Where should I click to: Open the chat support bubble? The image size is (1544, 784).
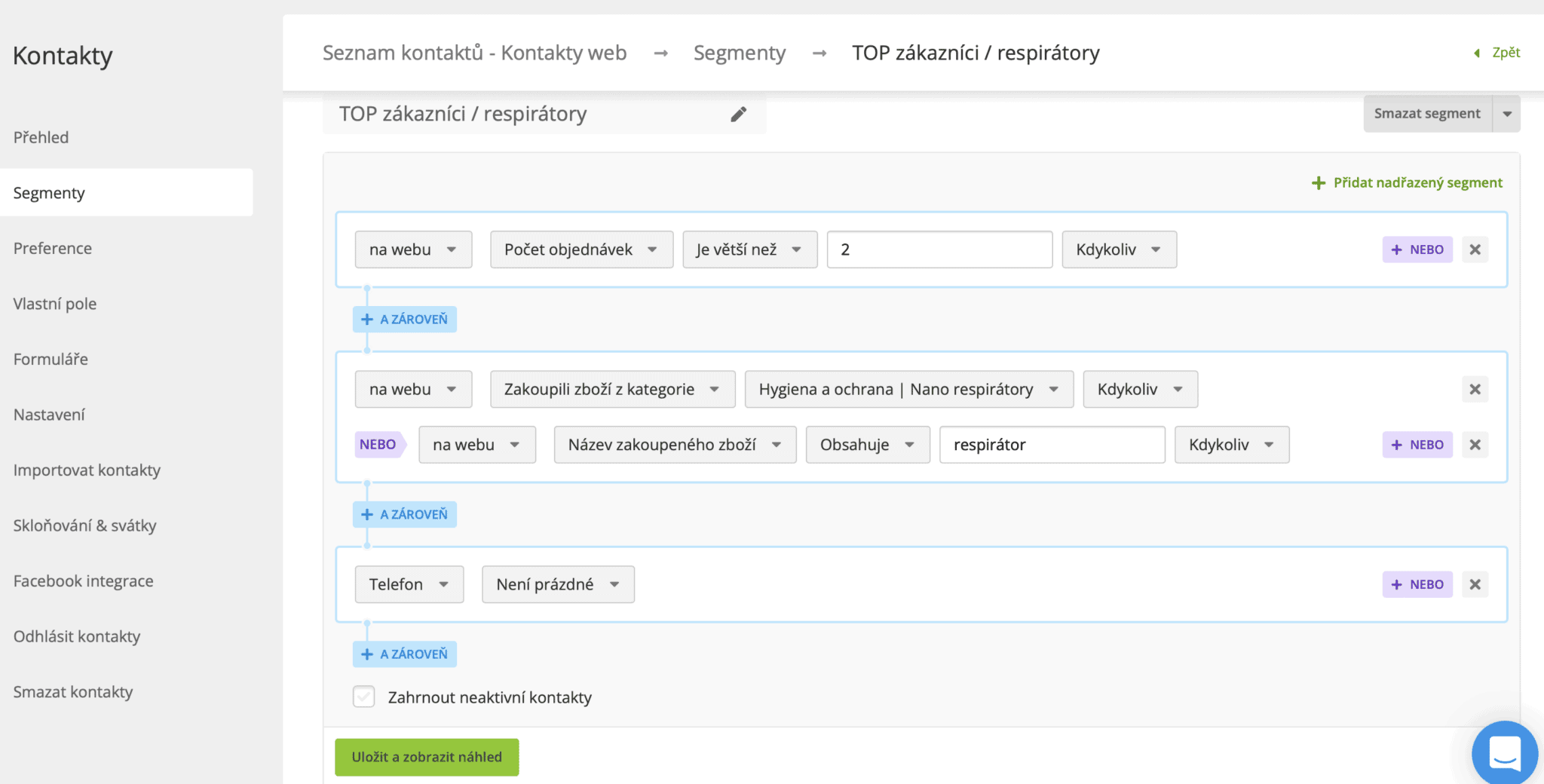pyautogui.click(x=1504, y=753)
